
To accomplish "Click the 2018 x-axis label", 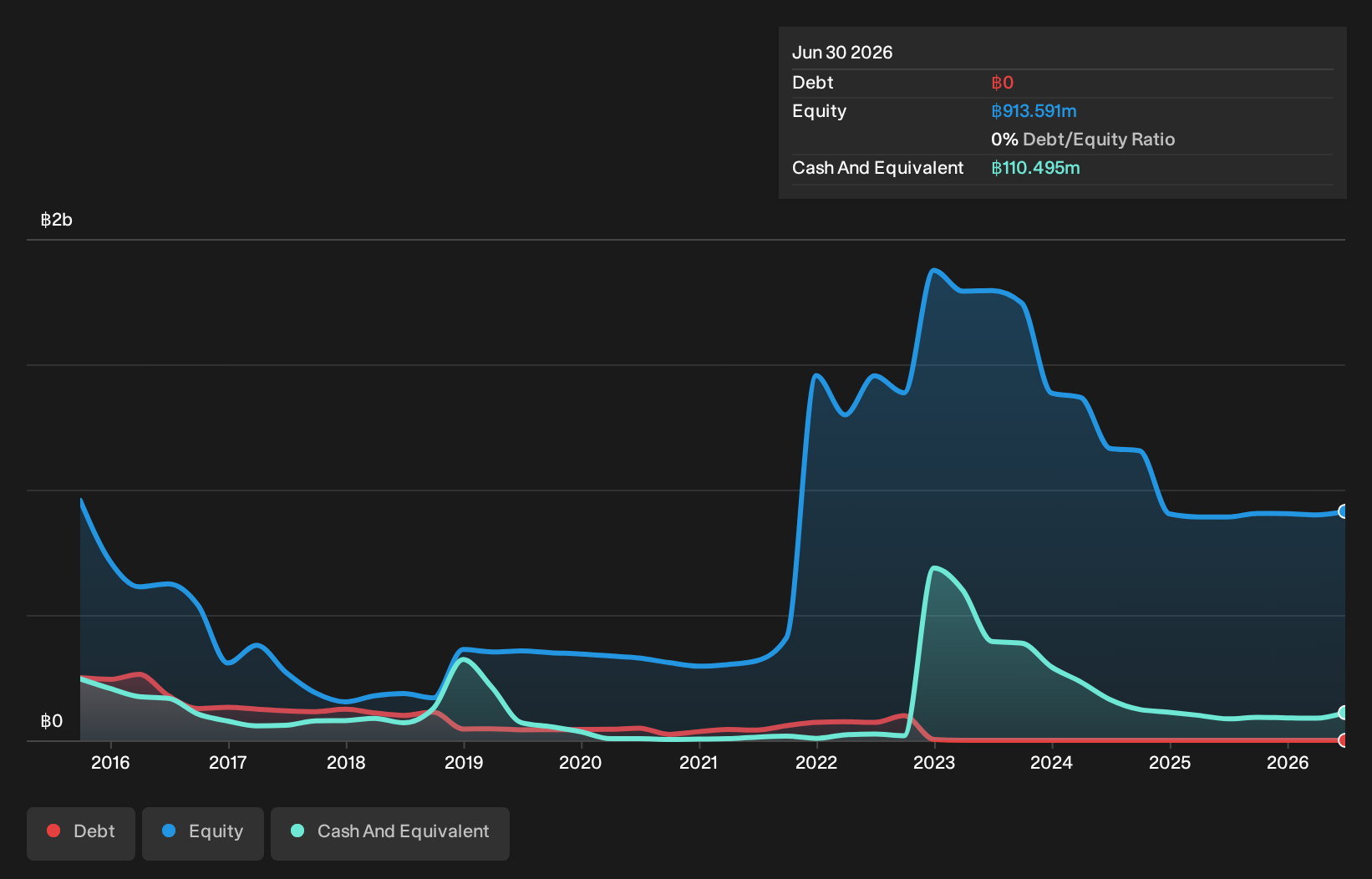I will click(346, 762).
